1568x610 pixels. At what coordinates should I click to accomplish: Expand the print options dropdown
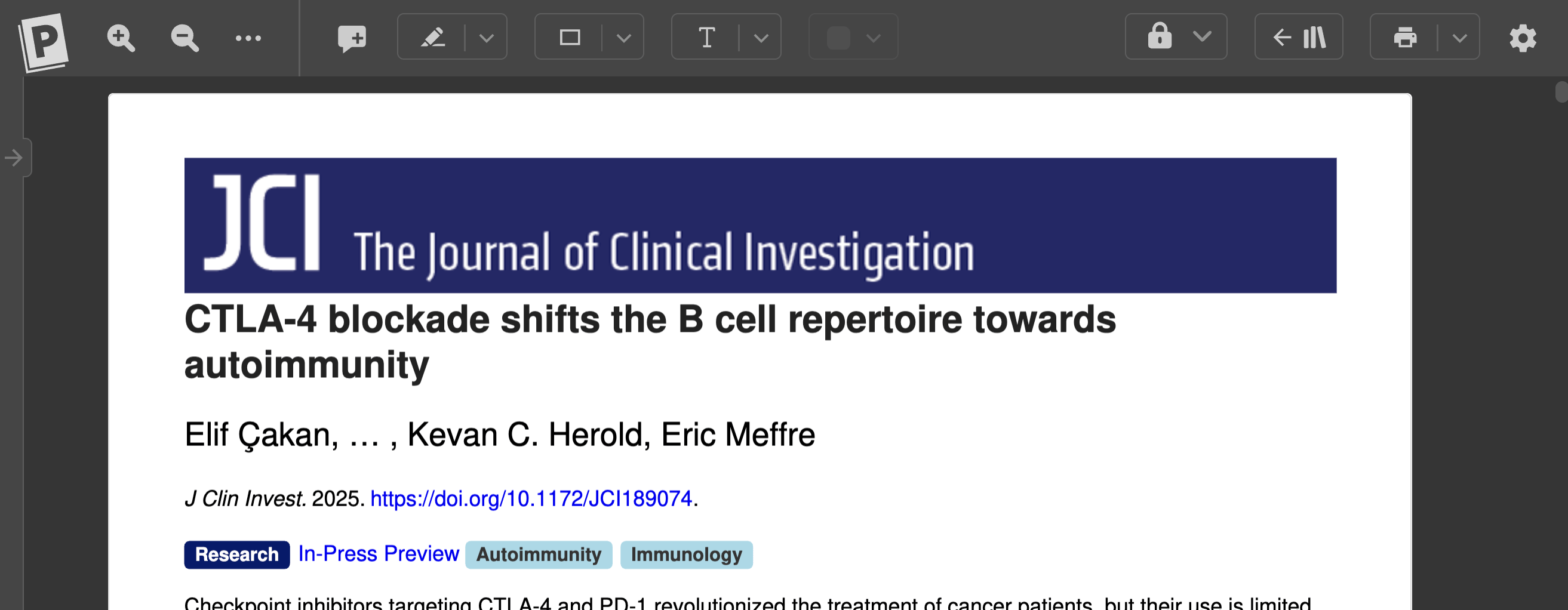pos(1460,38)
